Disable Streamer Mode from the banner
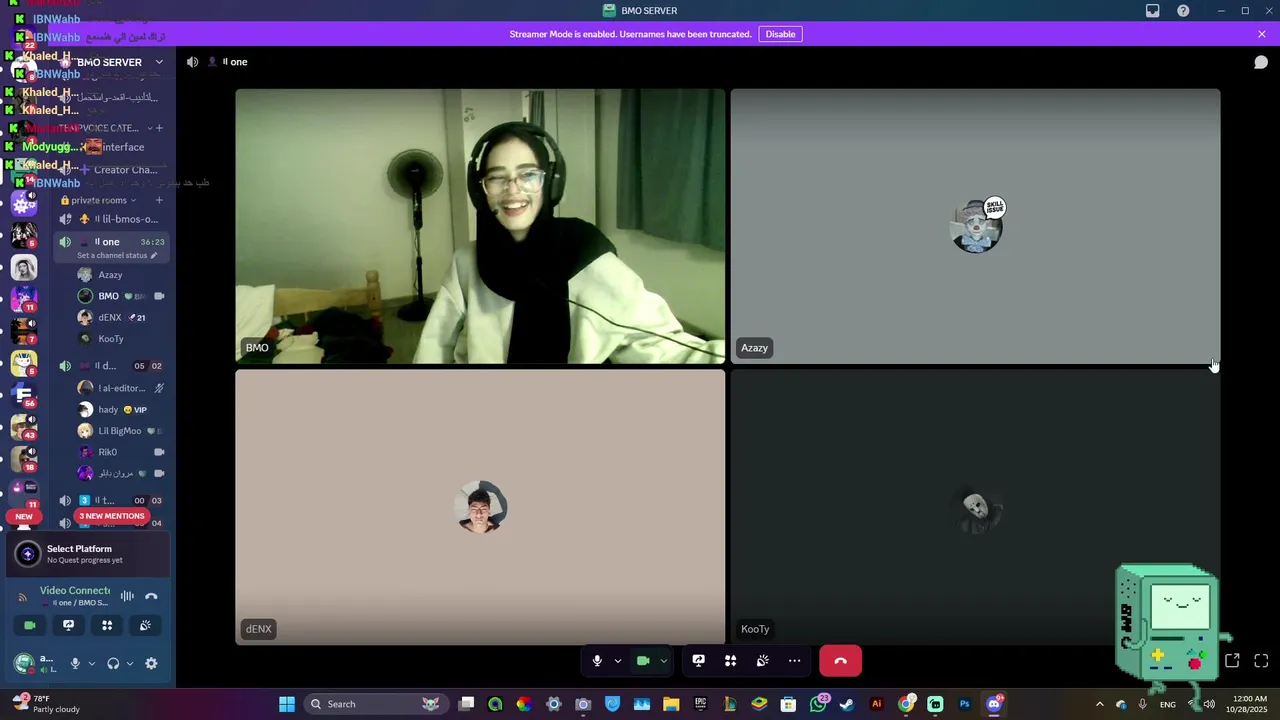Viewport: 1280px width, 720px height. 780,34
